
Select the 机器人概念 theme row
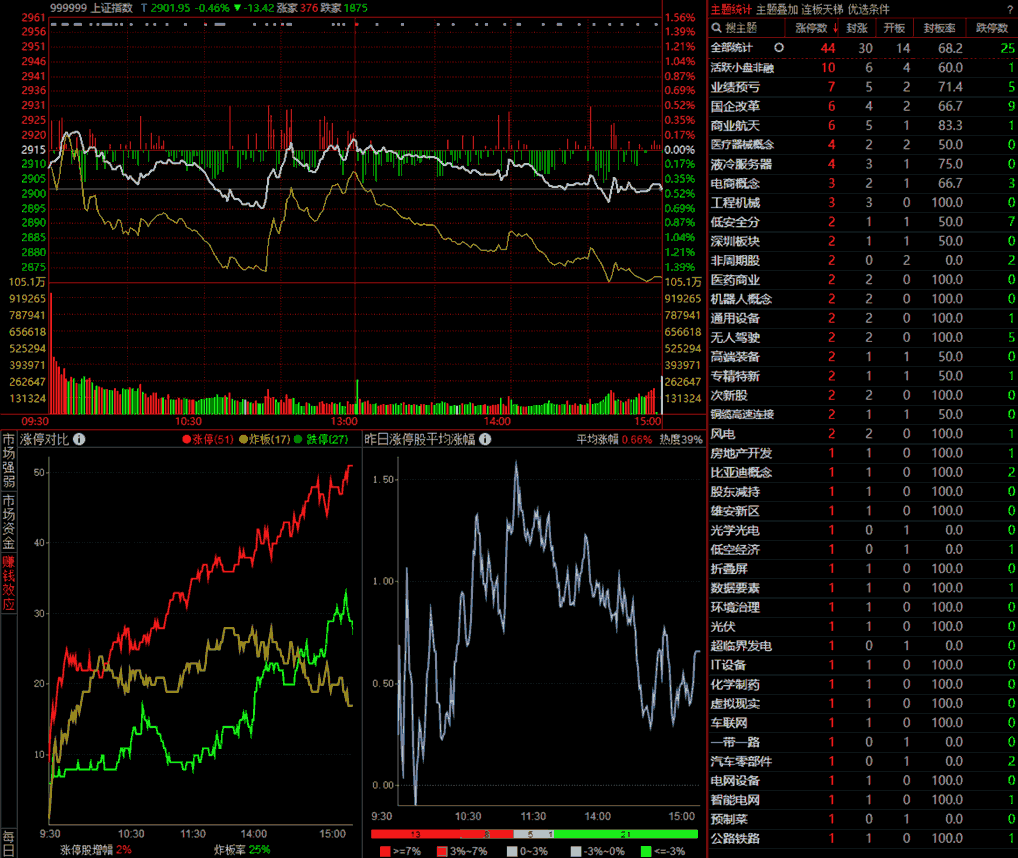pyautogui.click(x=863, y=299)
